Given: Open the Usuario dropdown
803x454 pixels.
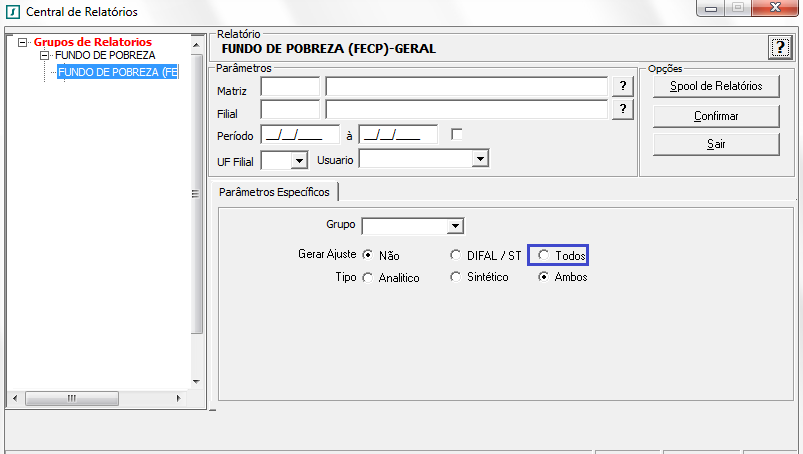Looking at the screenshot, I should 480,159.
